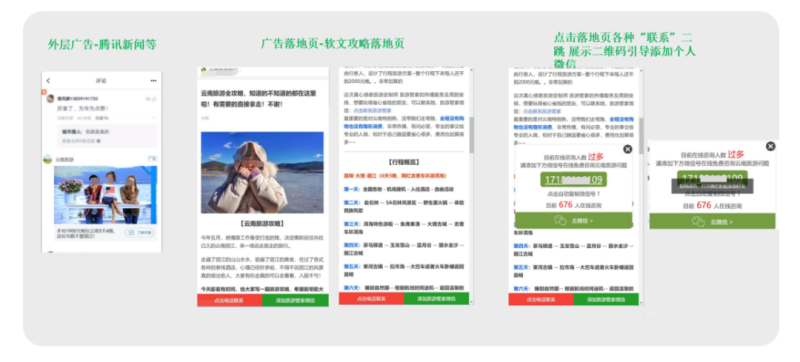Viewport: 800px width, 362px height.
Task: Click the WeChat logo in the standalone popup
Action: [698, 221]
